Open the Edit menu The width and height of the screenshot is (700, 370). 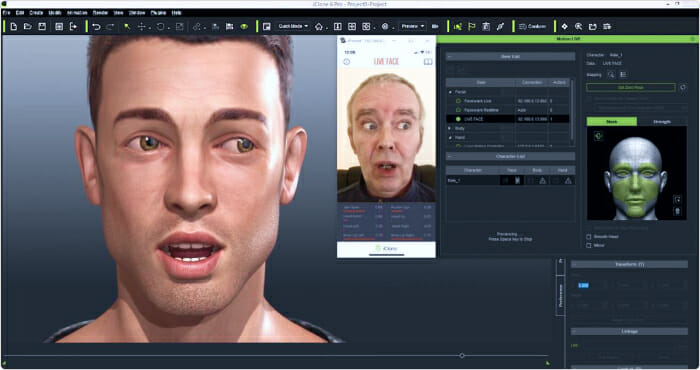point(20,12)
